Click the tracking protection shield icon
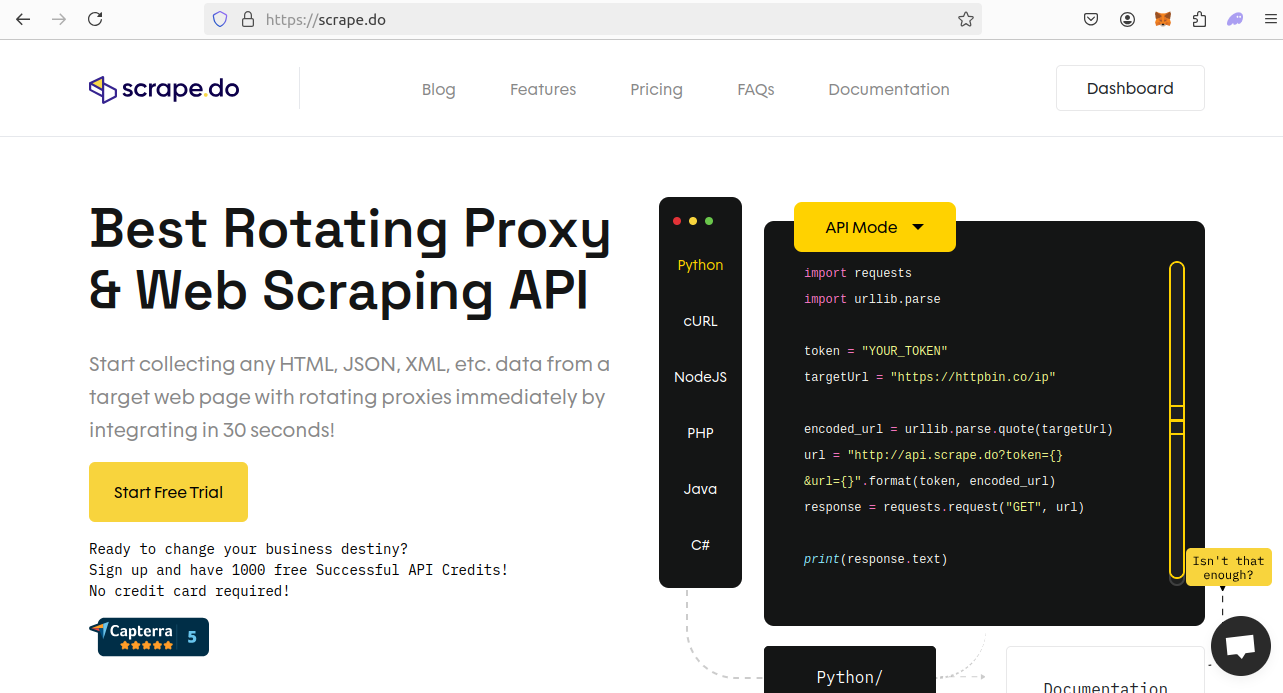The image size is (1283, 693). coord(220,19)
